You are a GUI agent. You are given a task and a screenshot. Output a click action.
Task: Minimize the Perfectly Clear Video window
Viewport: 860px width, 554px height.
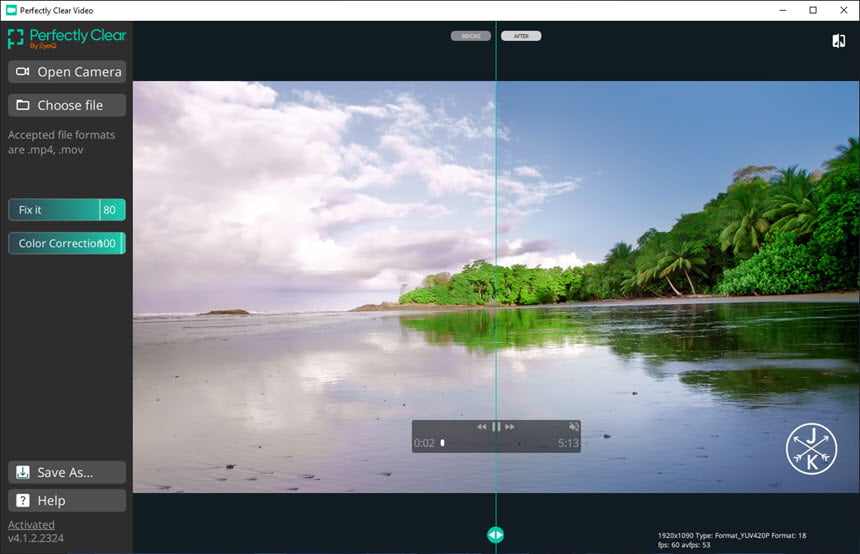click(783, 10)
